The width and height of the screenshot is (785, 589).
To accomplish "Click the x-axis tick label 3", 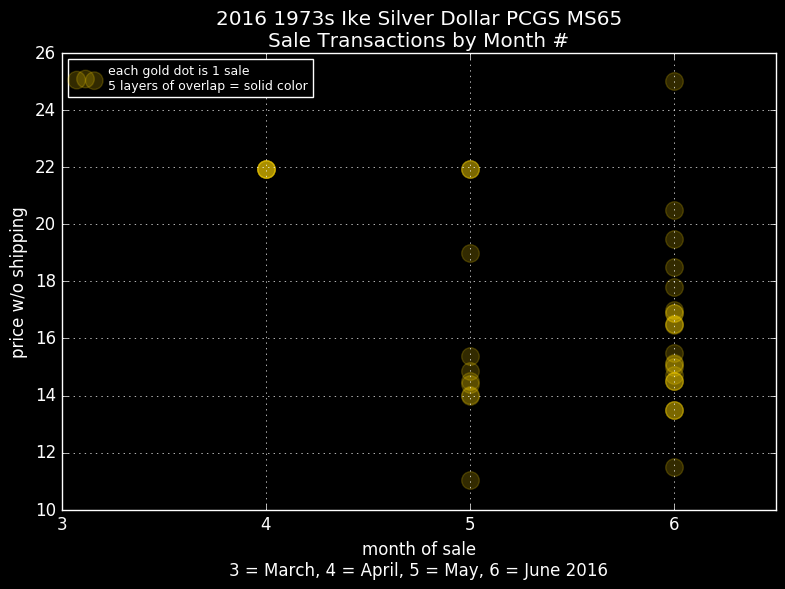I will pyautogui.click(x=62, y=524).
